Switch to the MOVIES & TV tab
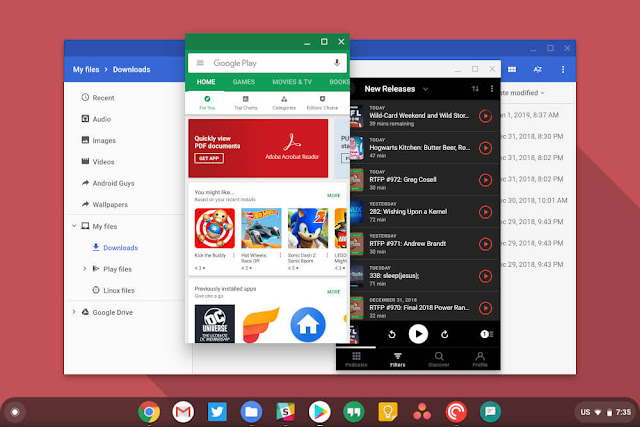The image size is (640, 427). [x=292, y=82]
